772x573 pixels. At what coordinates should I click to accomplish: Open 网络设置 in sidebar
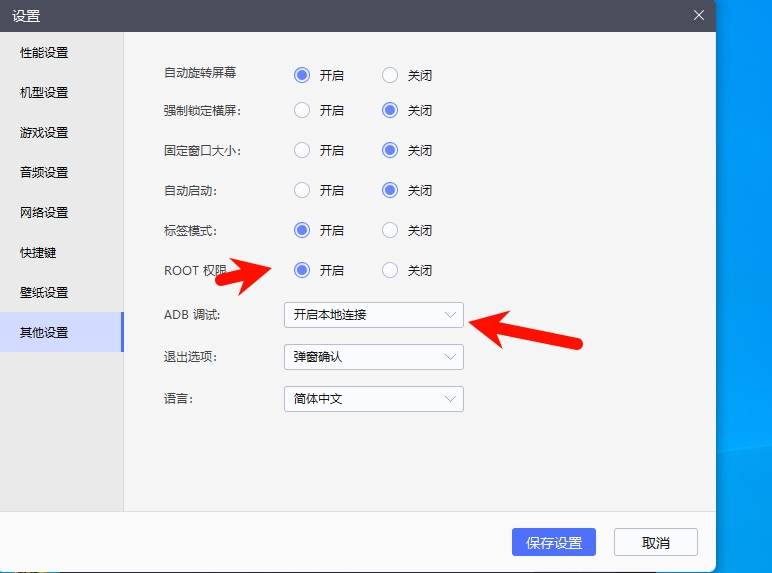pyautogui.click(x=45, y=212)
